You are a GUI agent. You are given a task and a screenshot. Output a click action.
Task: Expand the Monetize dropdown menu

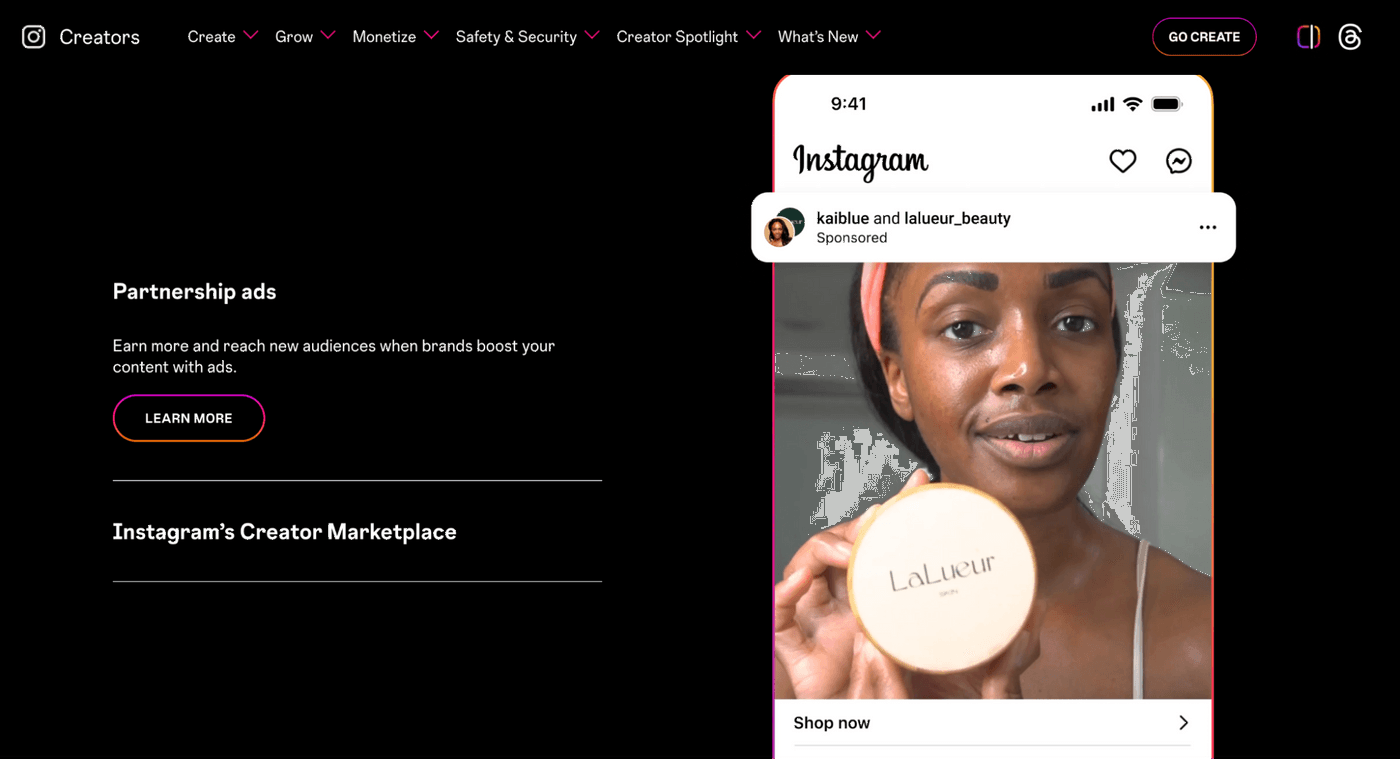[395, 37]
